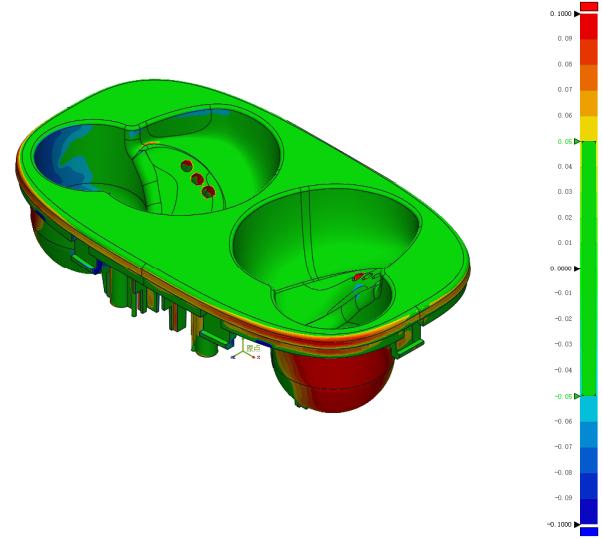
Task: Pick the red hemispherical bottom of the part
Action: [335, 375]
